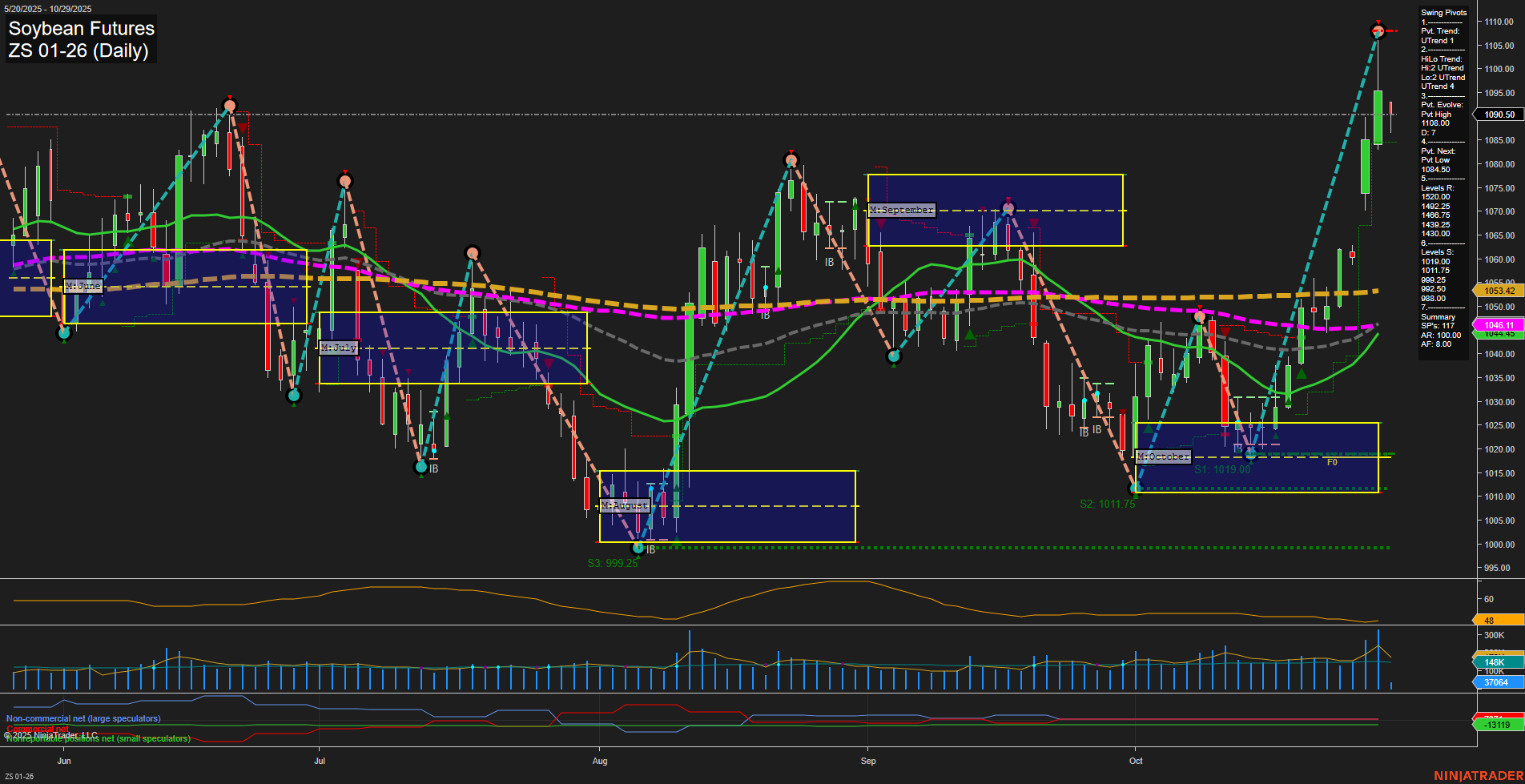
Task: Click the M:September range box label
Action: coord(902,210)
